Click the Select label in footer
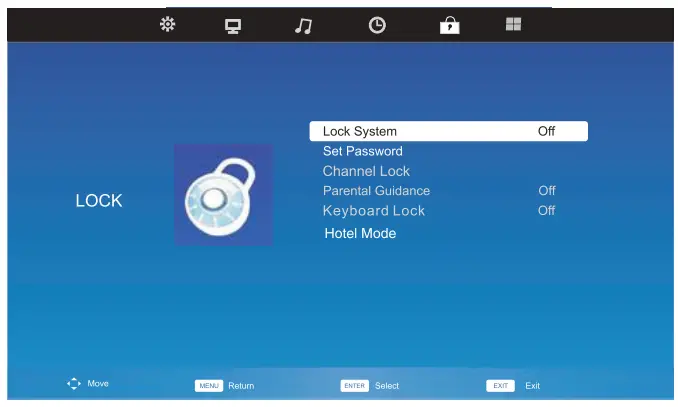Screen dimensions: 678x407 pos(387,386)
